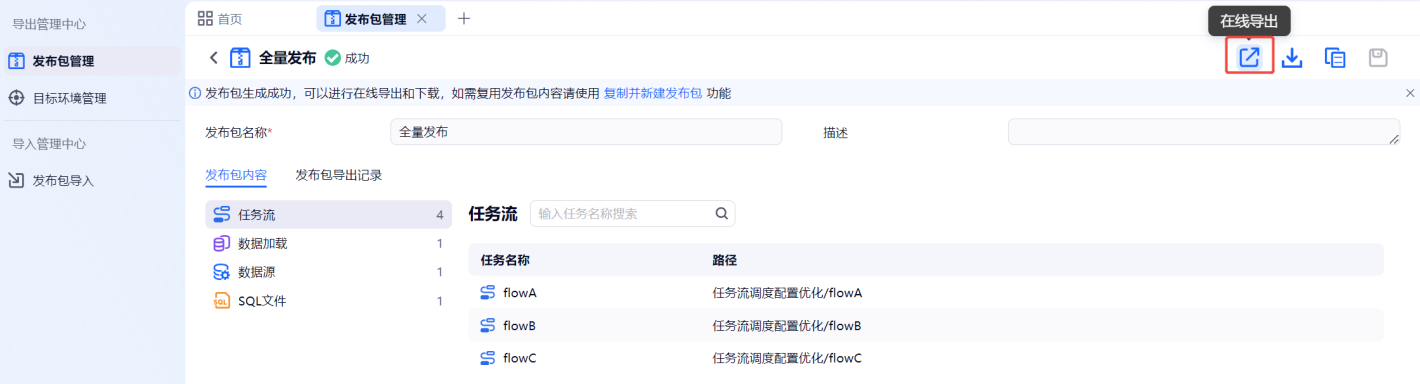The height and width of the screenshot is (384, 1420).
Task: Click path 任务流调度配置优化/flowB
Action: (x=787, y=325)
